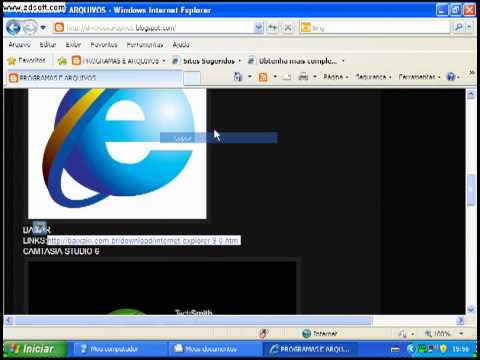Viewport: 480px width, 360px height.
Task: Go back with the Back arrow button
Action: (13, 28)
